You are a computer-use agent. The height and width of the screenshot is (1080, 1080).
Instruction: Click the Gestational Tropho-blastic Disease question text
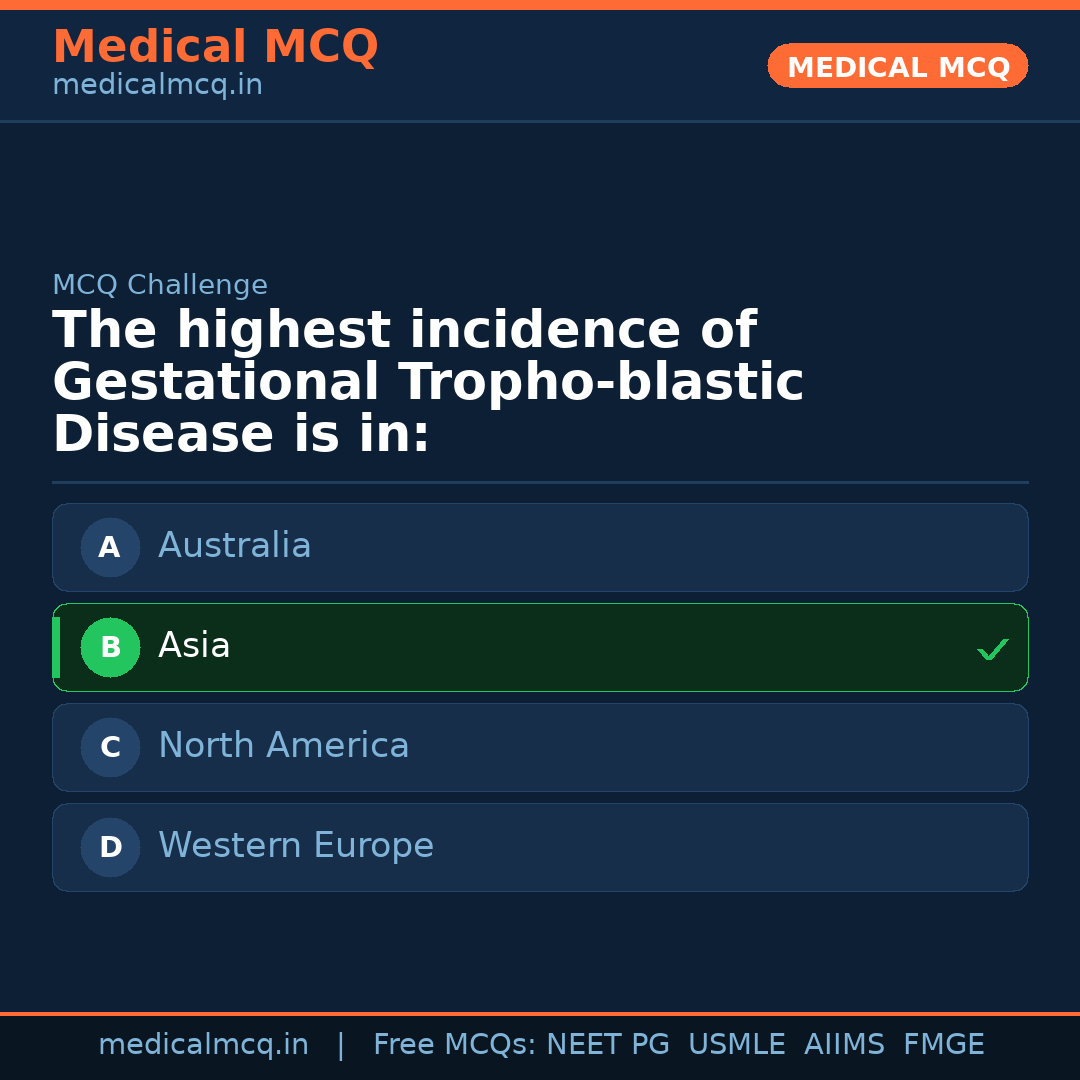pyautogui.click(x=428, y=383)
